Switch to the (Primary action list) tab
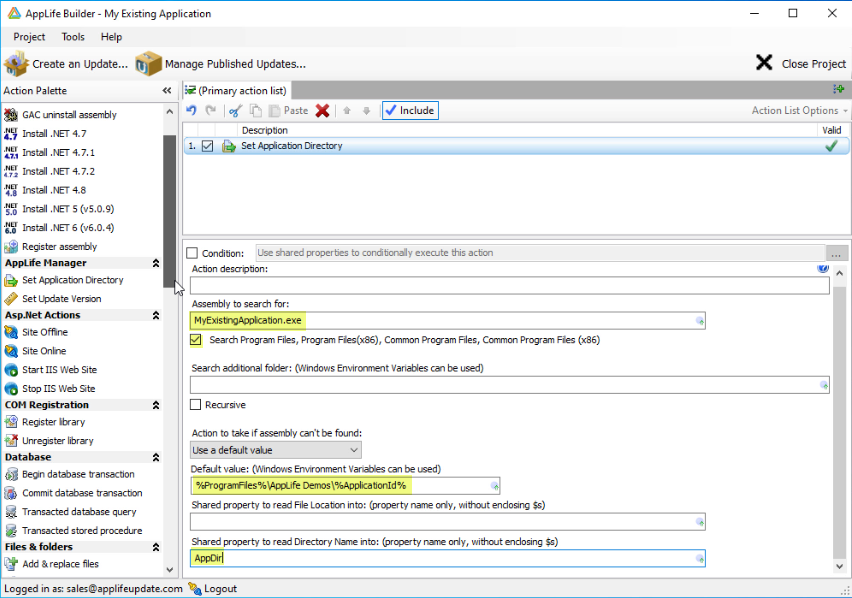The width and height of the screenshot is (852, 598). coord(236,91)
